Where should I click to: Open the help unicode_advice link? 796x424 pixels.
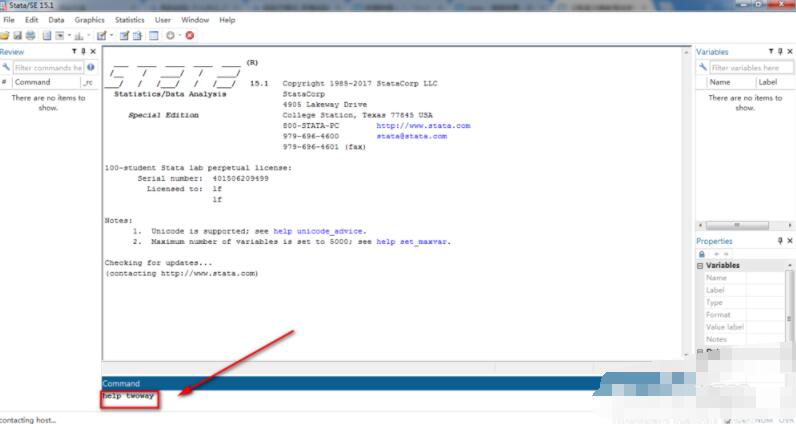pos(320,231)
